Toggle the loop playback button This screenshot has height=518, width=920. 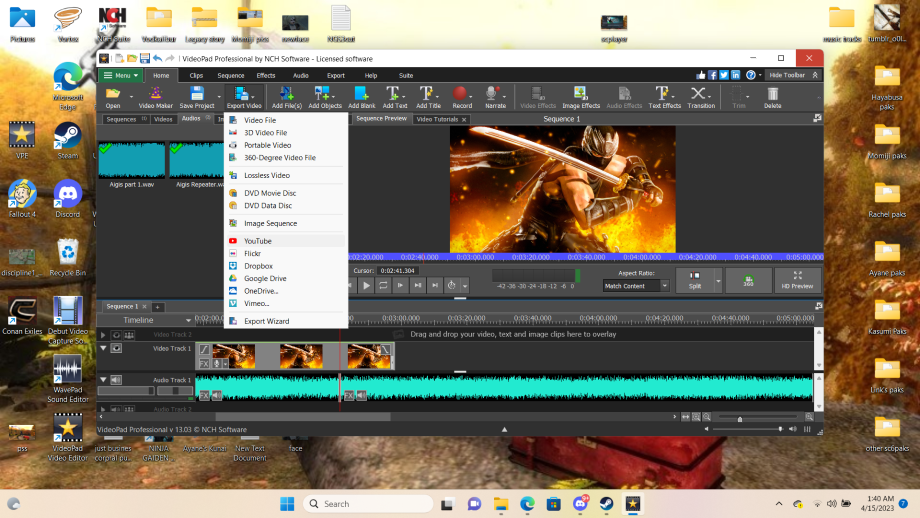click(x=383, y=286)
